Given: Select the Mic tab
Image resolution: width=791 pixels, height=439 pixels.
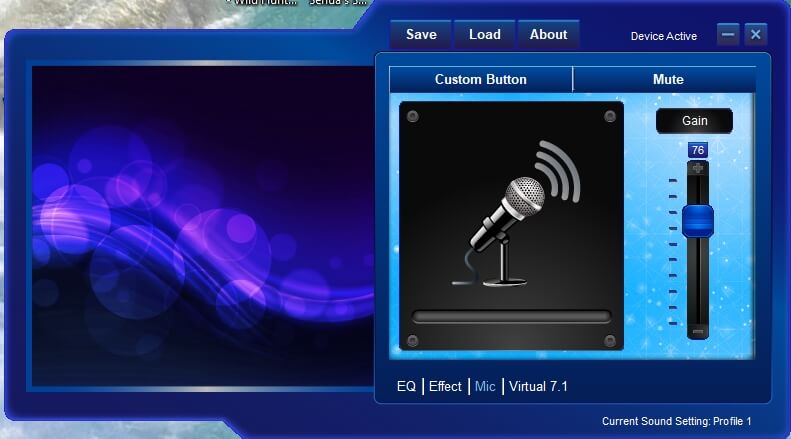Looking at the screenshot, I should [485, 387].
